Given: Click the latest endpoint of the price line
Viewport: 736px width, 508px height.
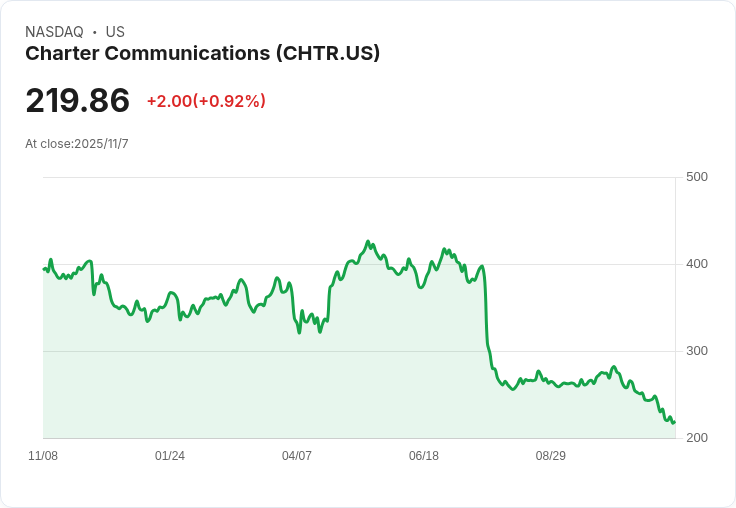Looking at the screenshot, I should pyautogui.click(x=675, y=422).
